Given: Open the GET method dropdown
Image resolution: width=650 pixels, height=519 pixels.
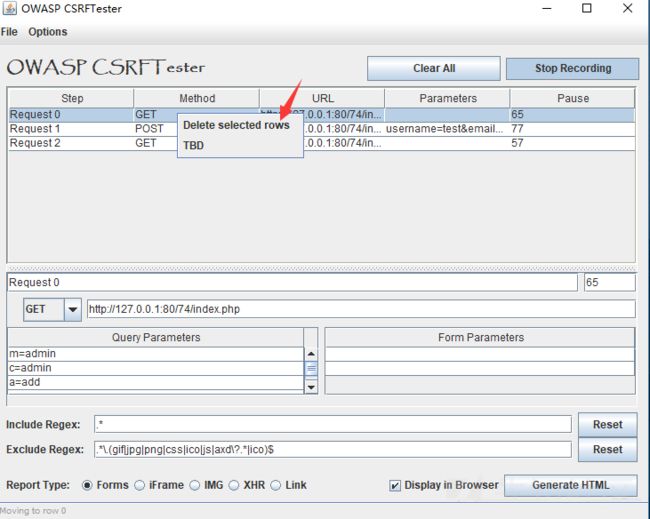Looking at the screenshot, I should point(73,309).
